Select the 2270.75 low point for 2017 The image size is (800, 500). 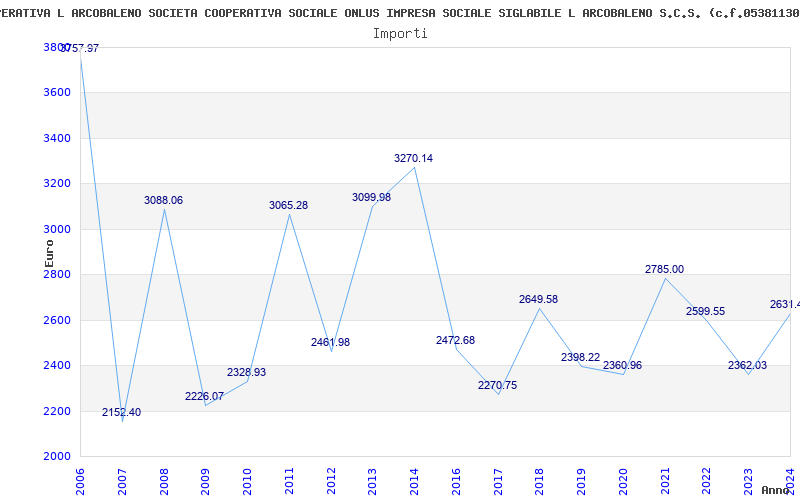click(498, 394)
